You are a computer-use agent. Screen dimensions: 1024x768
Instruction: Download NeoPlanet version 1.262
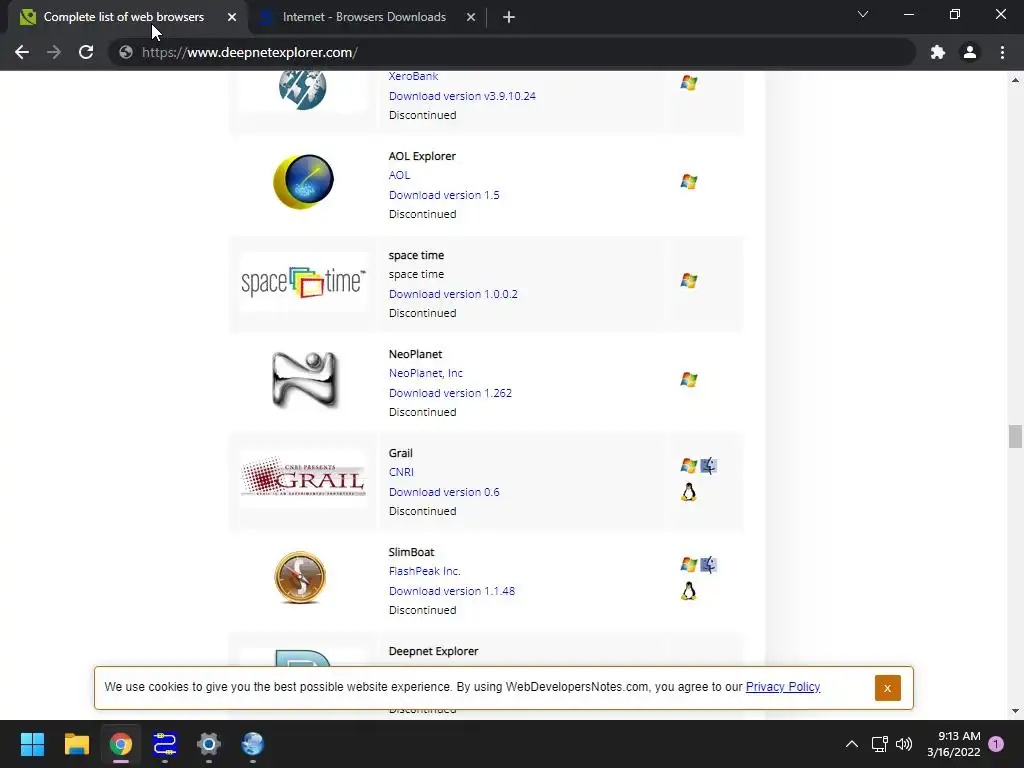[x=451, y=393]
